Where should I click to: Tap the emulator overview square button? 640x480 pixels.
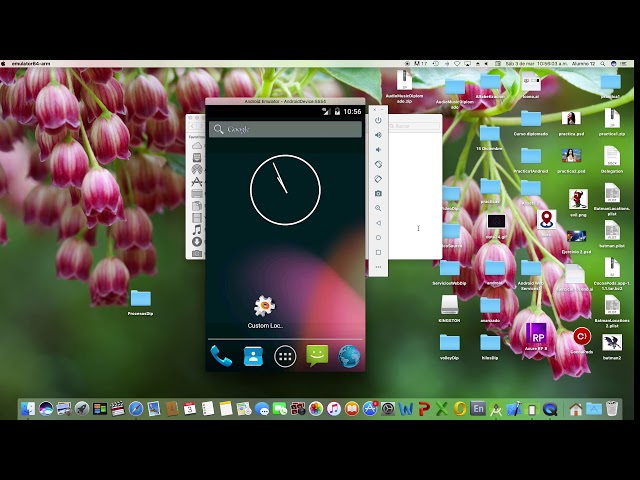point(378,252)
